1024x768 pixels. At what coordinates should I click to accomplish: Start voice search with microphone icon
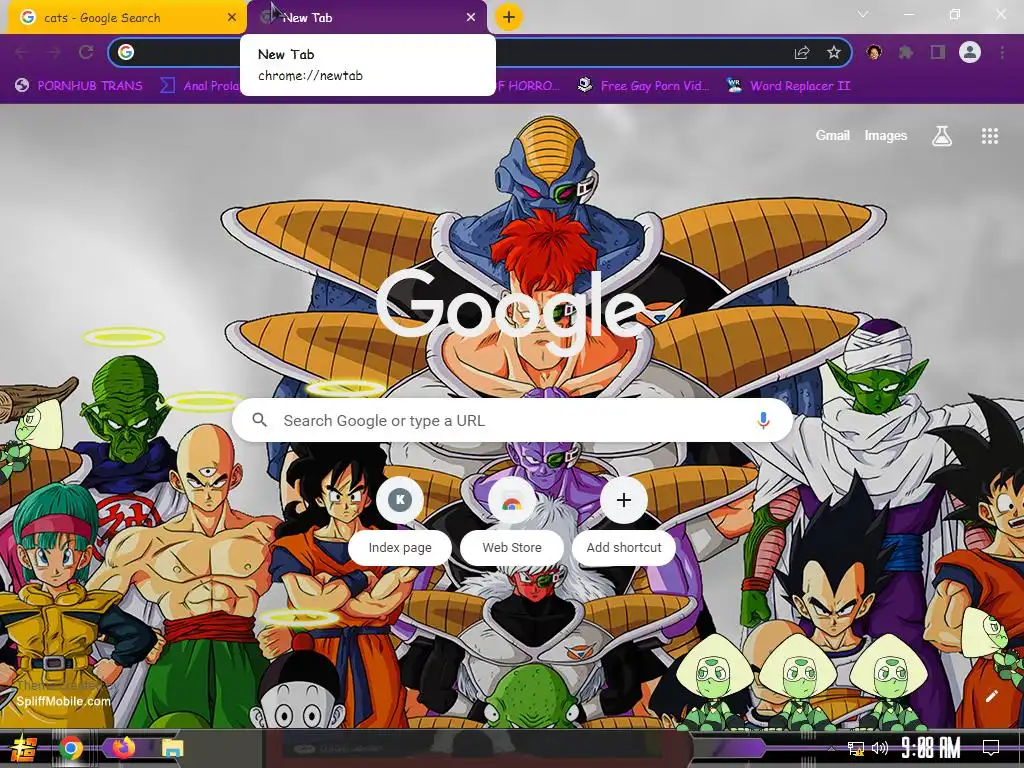(763, 420)
